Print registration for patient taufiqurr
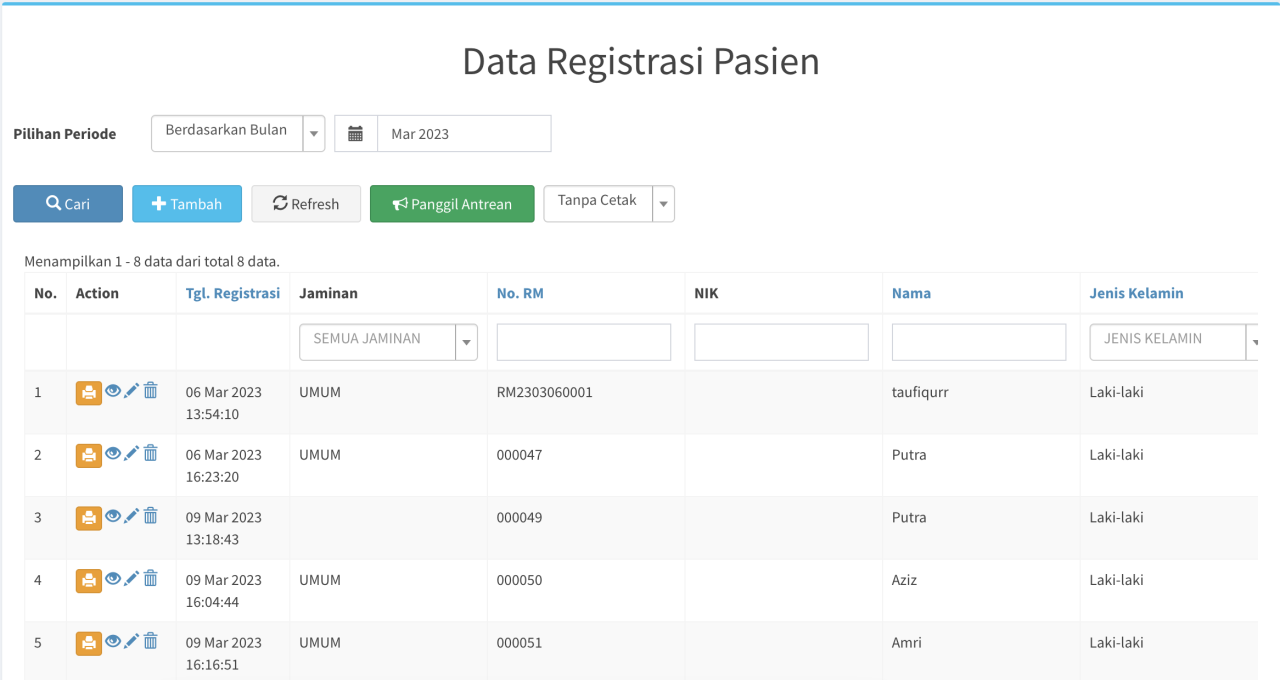The image size is (1280, 680). 89,393
